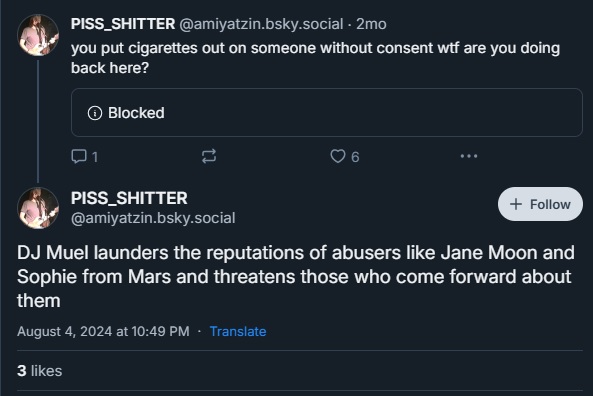Click the plus icon on Follow button

coord(516,204)
